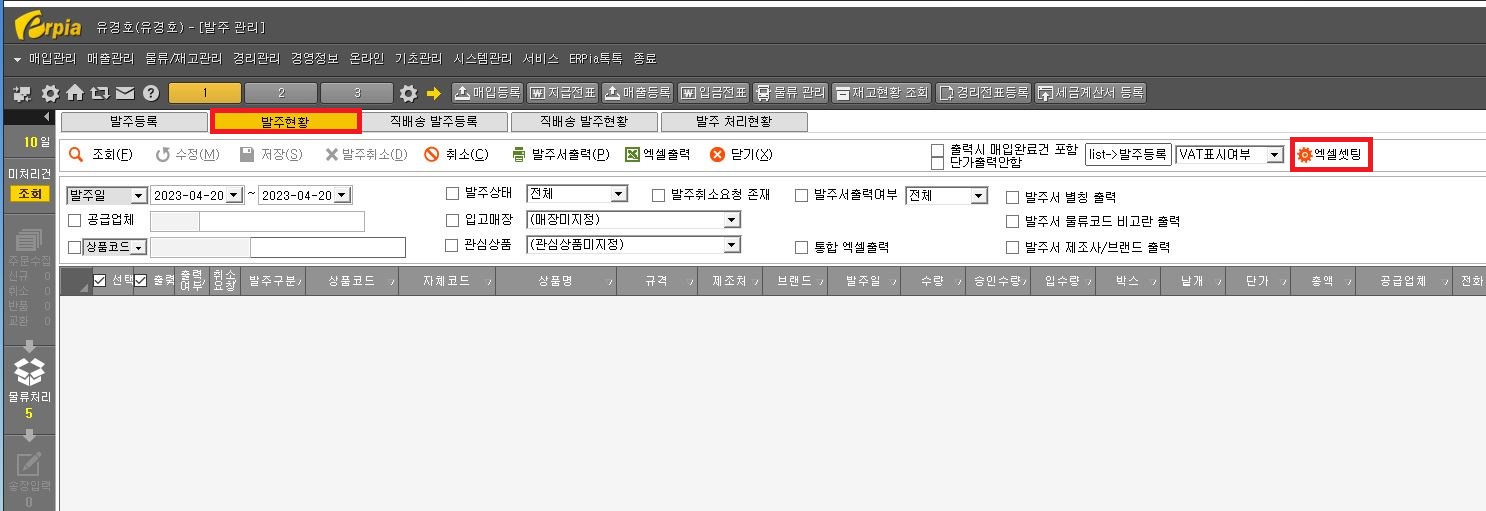Screen dimensions: 1486x511
Task: Switch to the 발주등록 tab
Action: point(134,122)
